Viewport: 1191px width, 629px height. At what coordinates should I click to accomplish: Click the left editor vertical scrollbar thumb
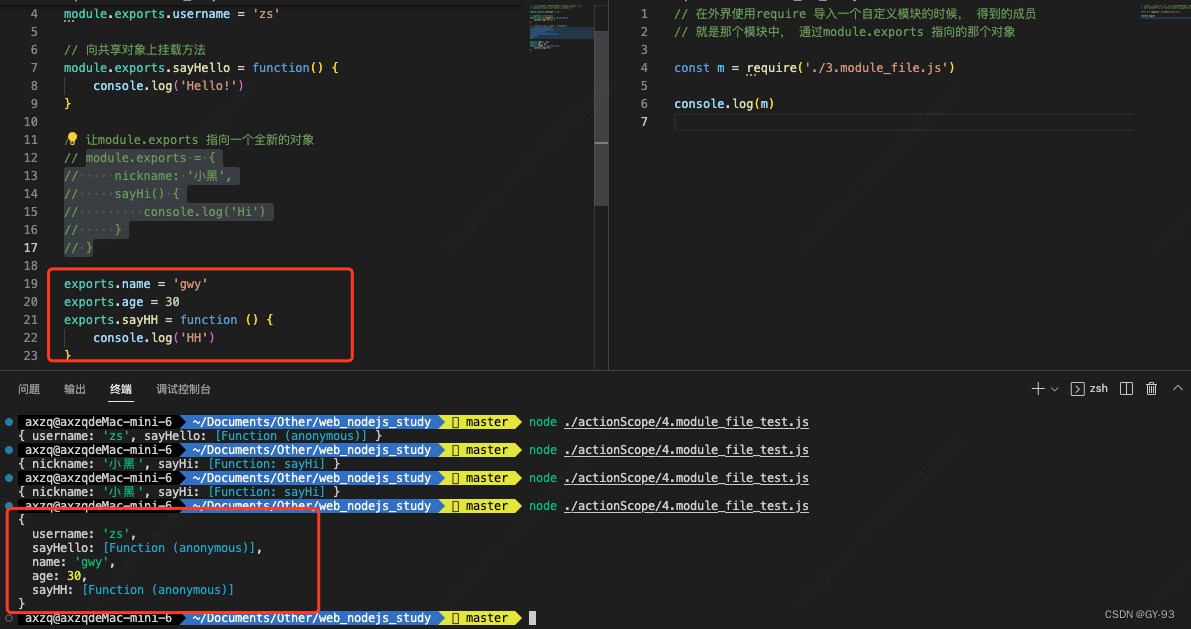coord(601,118)
